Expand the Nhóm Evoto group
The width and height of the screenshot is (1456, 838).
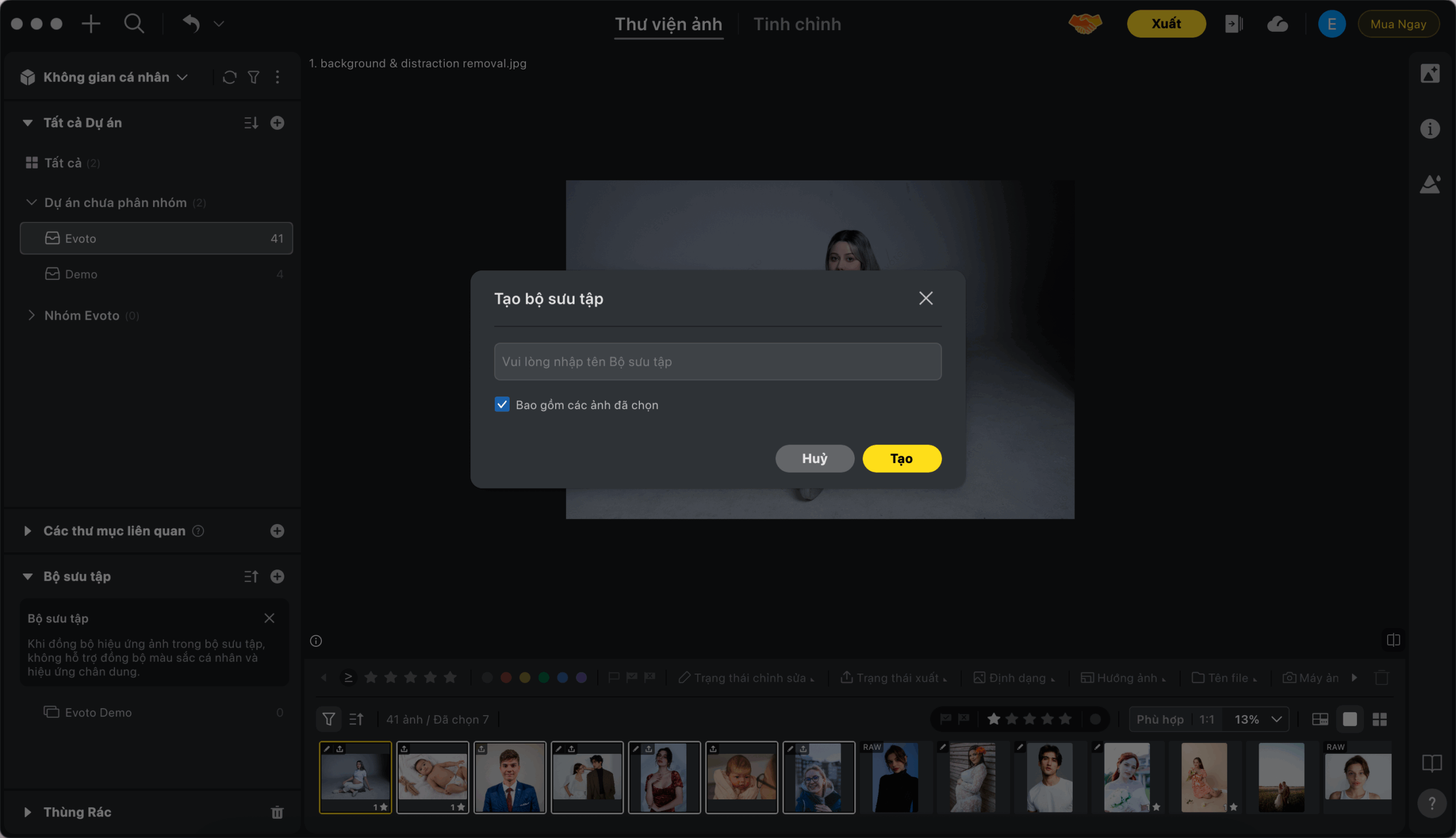pos(32,315)
